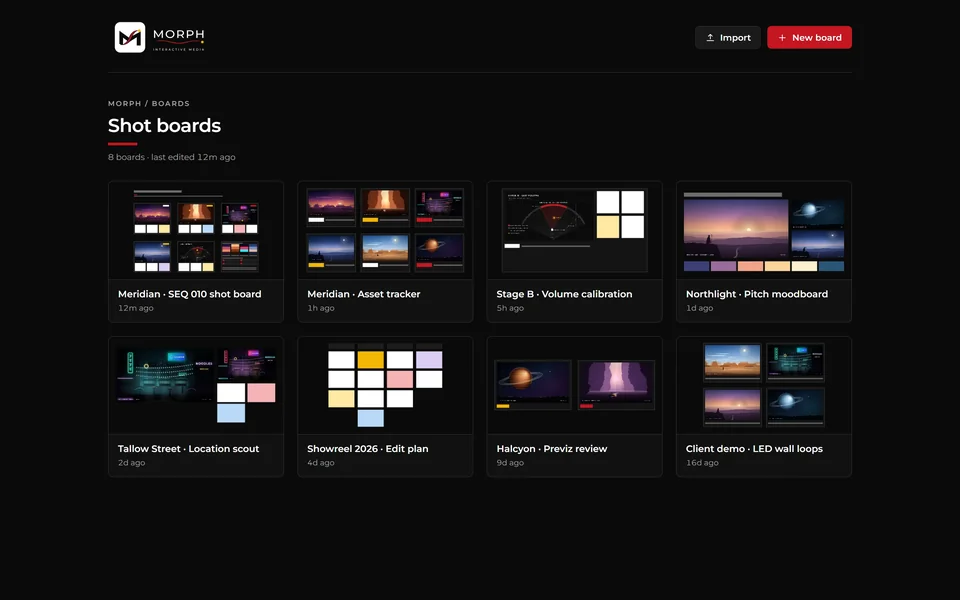Image resolution: width=960 pixels, height=600 pixels.
Task: Open Tallow Street Location scout thumbnail
Action: point(196,385)
